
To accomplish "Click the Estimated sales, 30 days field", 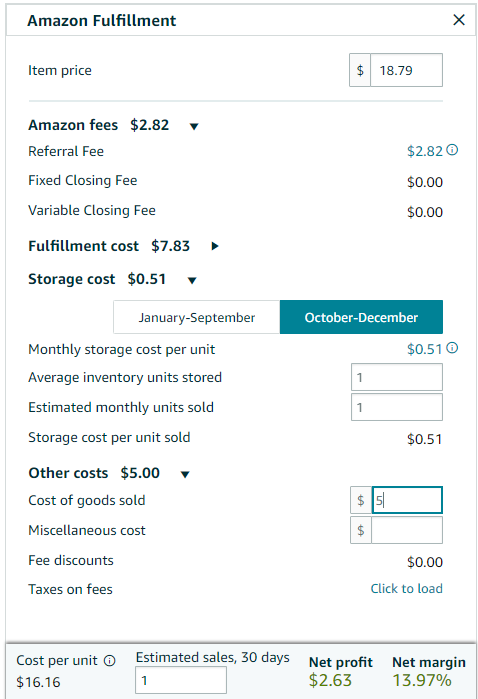I will click(181, 680).
